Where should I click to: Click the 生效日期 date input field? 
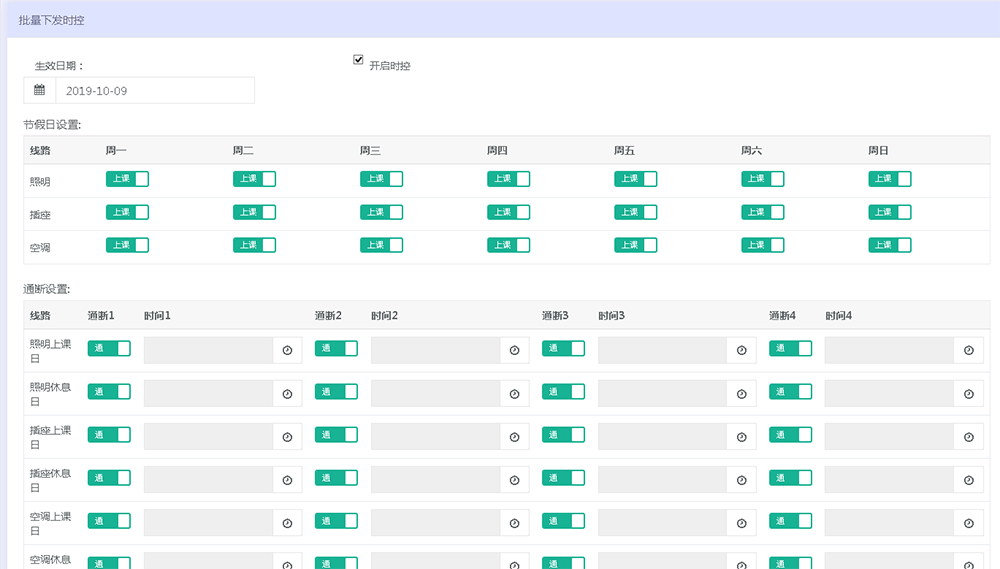[x=155, y=91]
